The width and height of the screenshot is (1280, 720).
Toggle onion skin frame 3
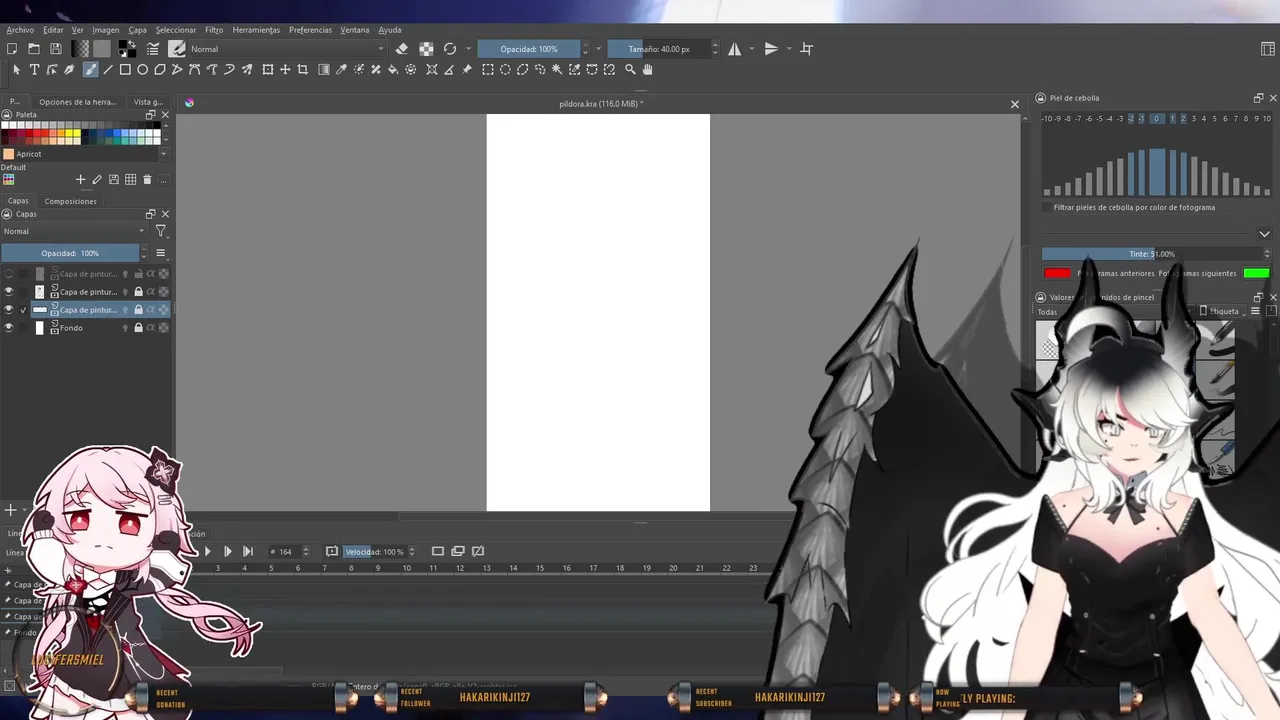pos(1193,119)
